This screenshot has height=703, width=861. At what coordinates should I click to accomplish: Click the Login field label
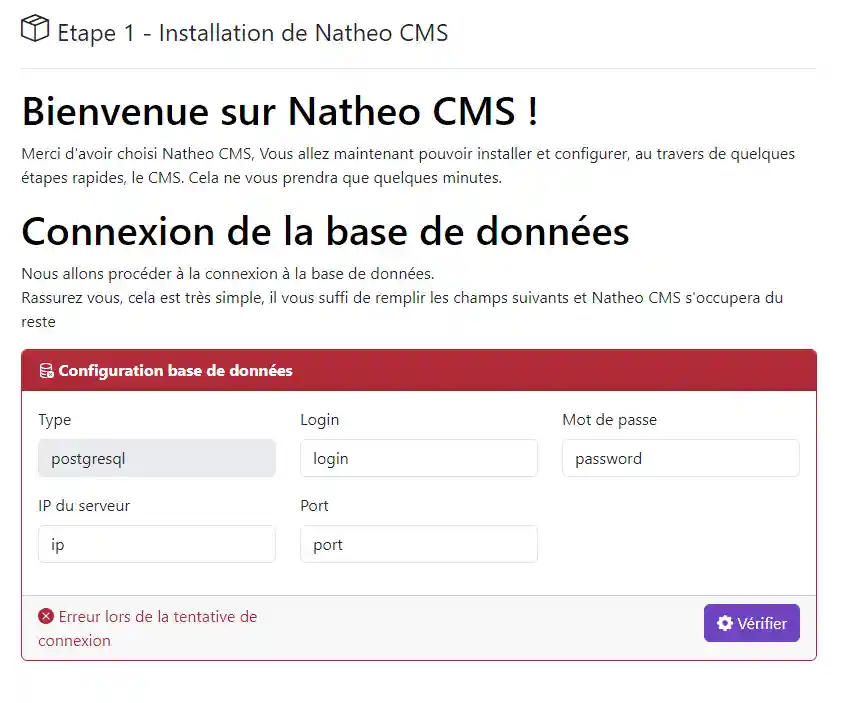(319, 420)
